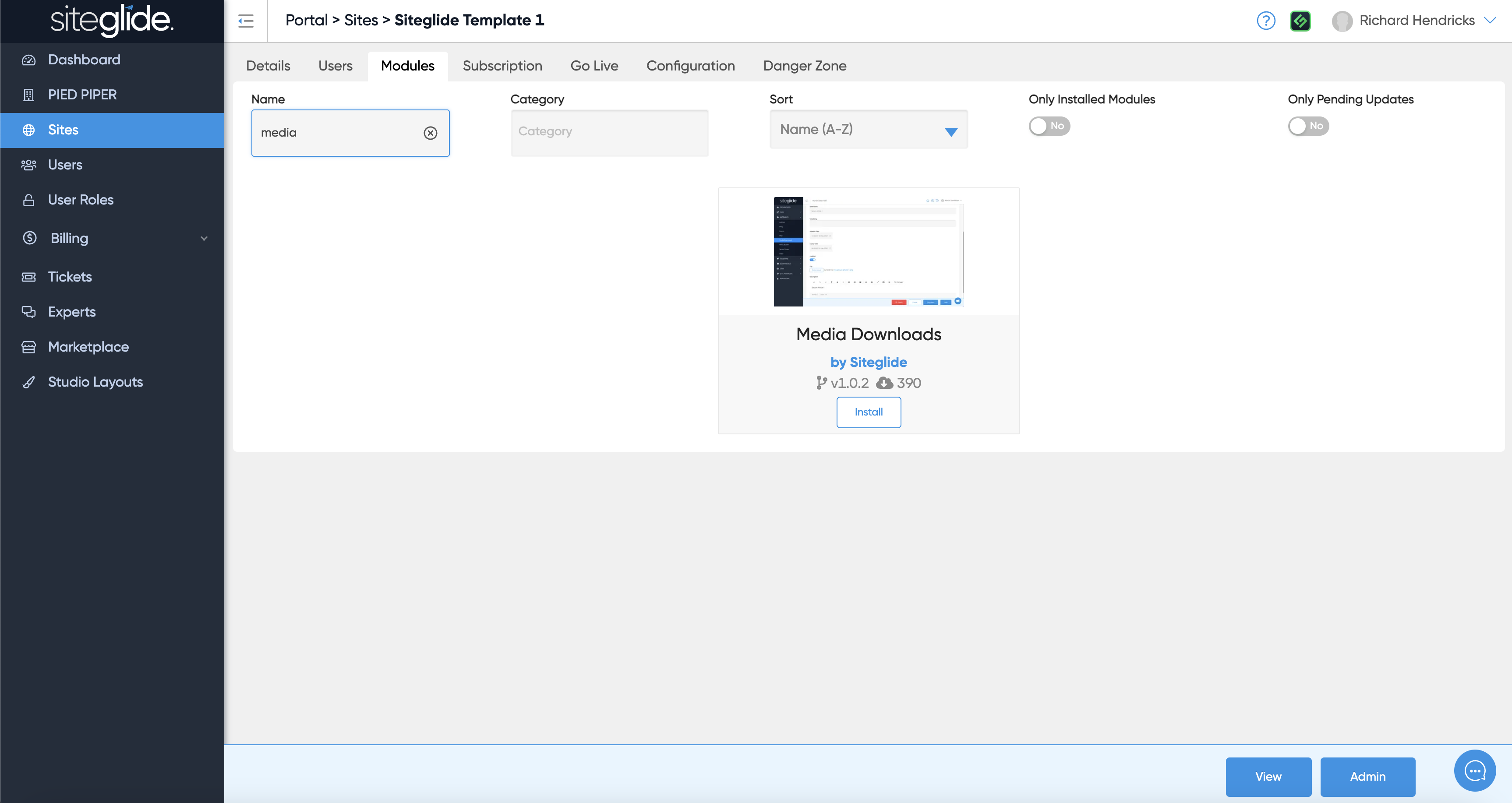Open Studio Layouts in sidebar
This screenshot has height=803, width=1512.
tap(95, 382)
